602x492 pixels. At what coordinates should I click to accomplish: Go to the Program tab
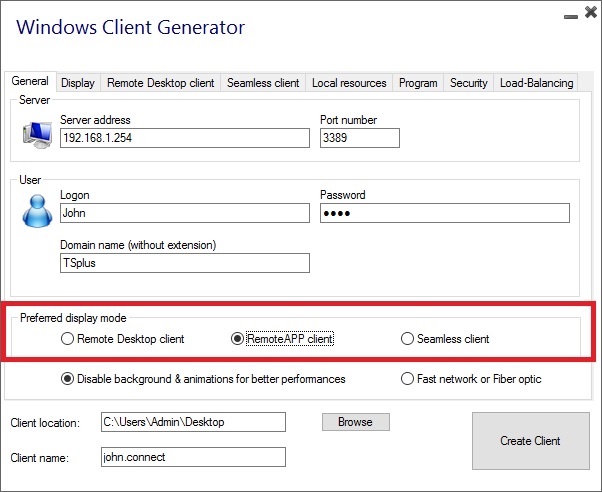[418, 83]
